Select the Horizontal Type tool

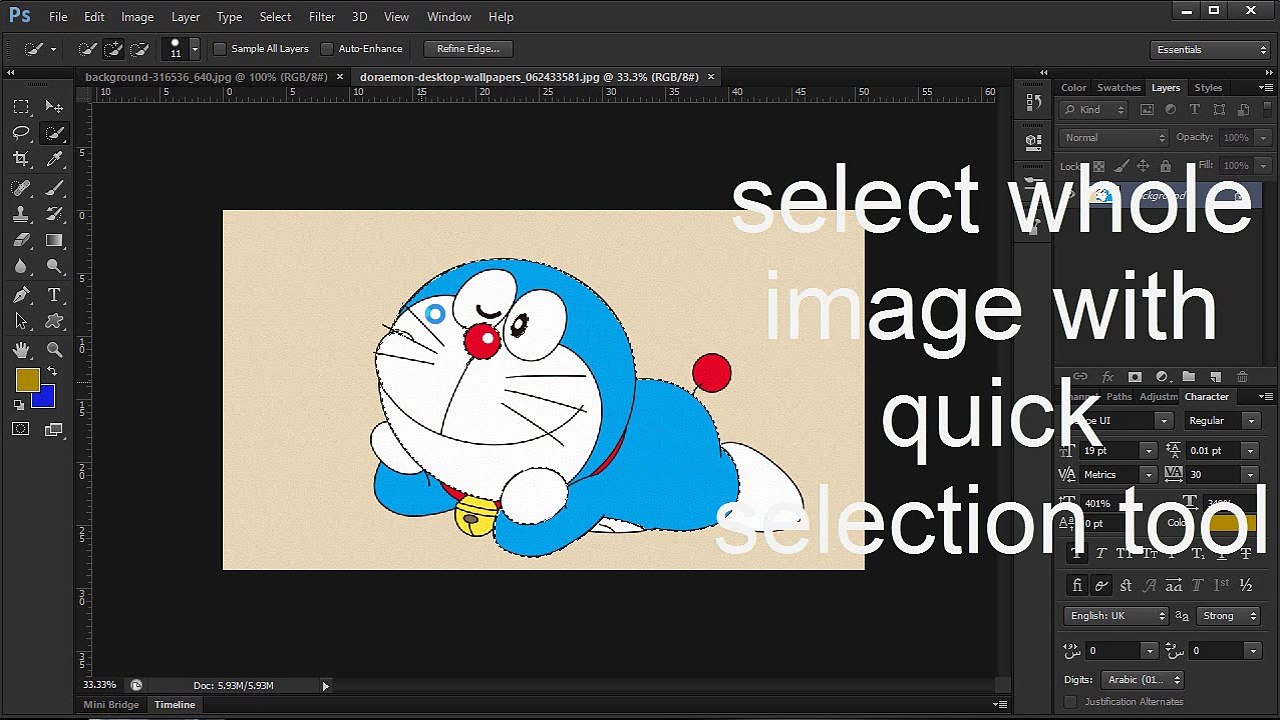54,295
